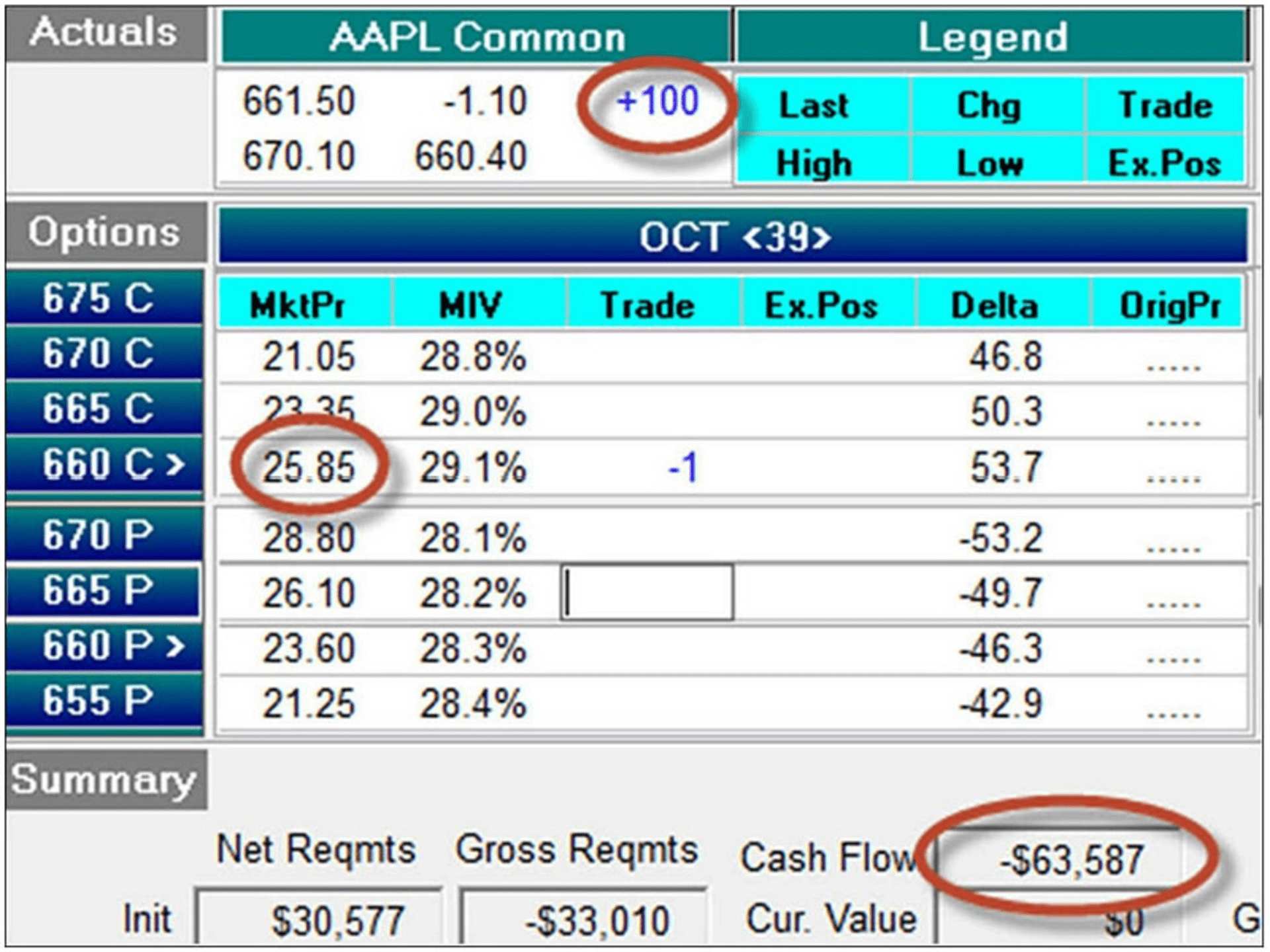This screenshot has width=1270, height=952.
Task: Click implied volatility 28.4%
Action: click(x=473, y=703)
